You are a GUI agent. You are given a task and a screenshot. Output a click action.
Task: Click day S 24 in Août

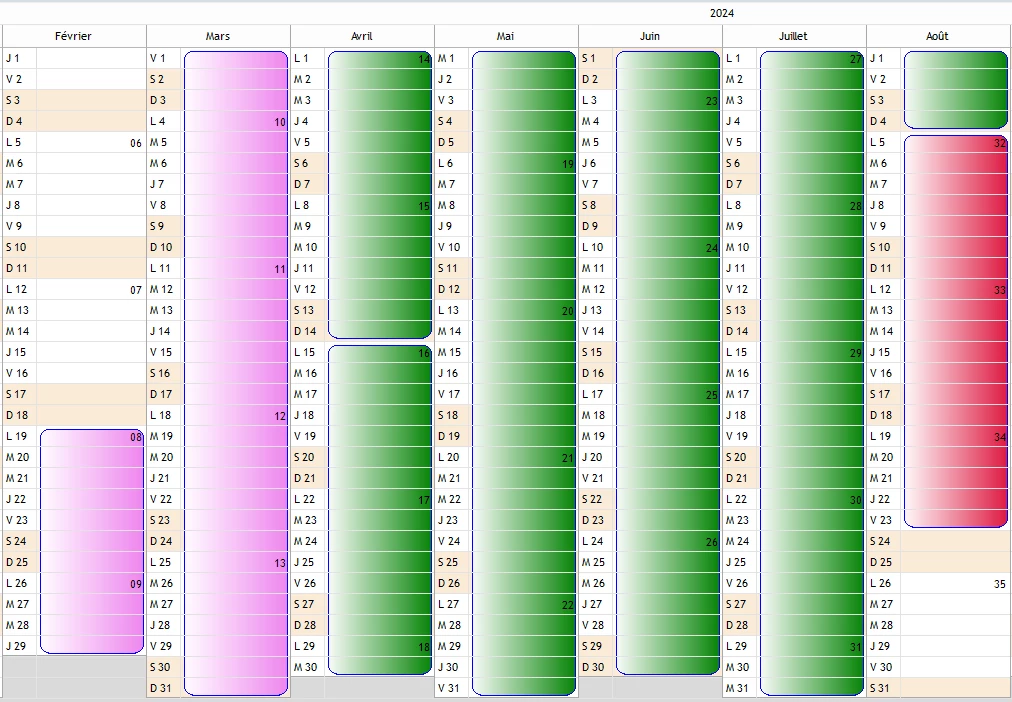click(x=880, y=541)
